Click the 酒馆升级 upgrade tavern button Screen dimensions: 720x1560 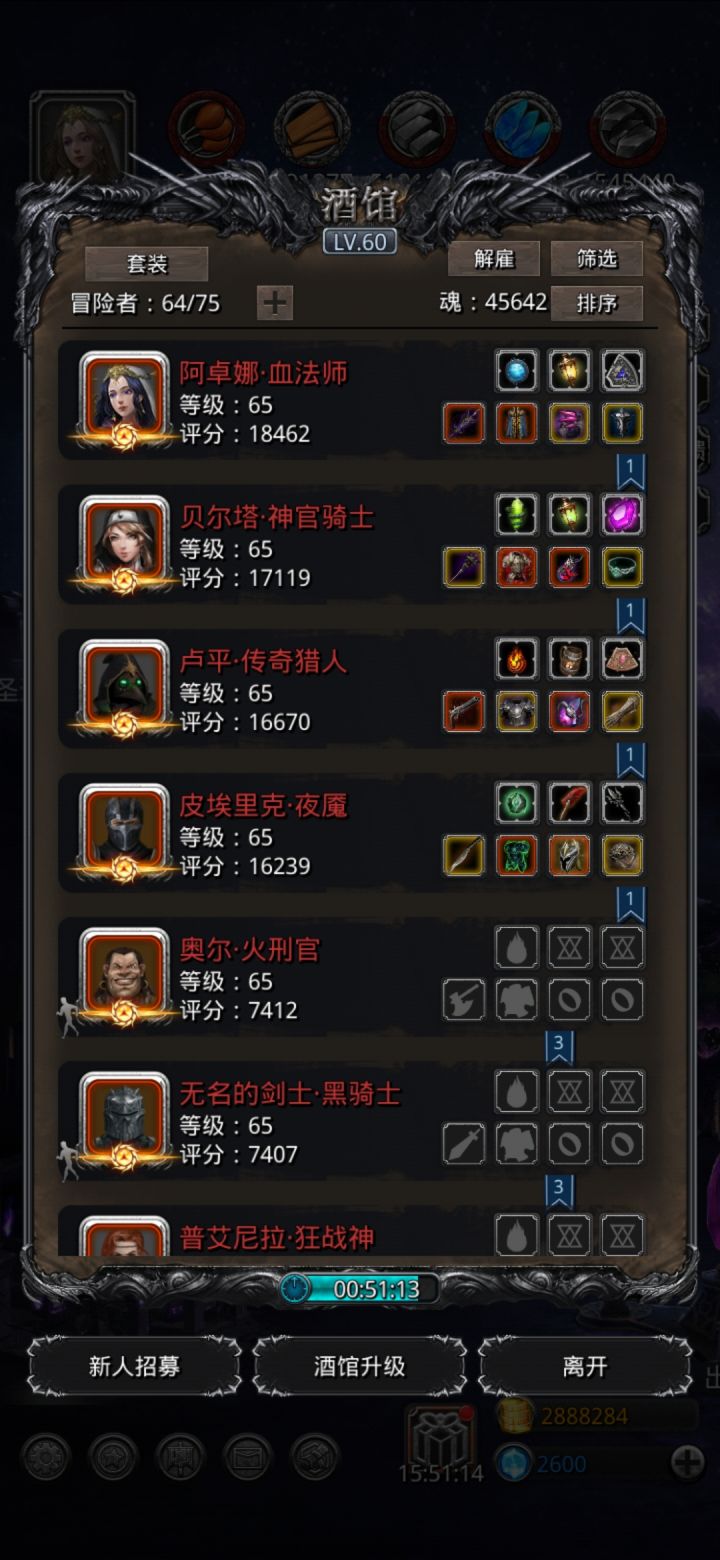(360, 1366)
